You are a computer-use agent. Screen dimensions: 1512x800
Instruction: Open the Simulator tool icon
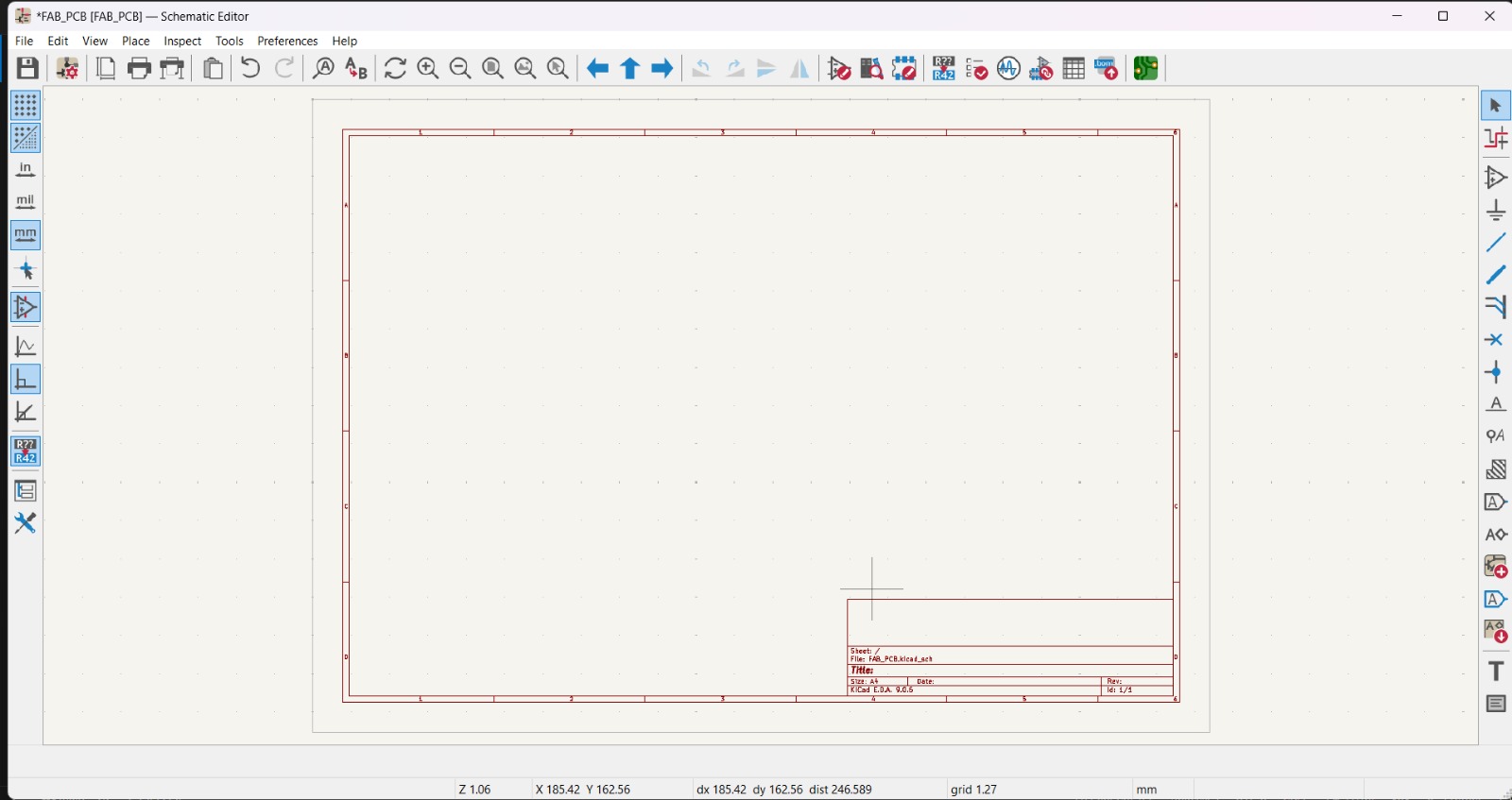[1008, 68]
